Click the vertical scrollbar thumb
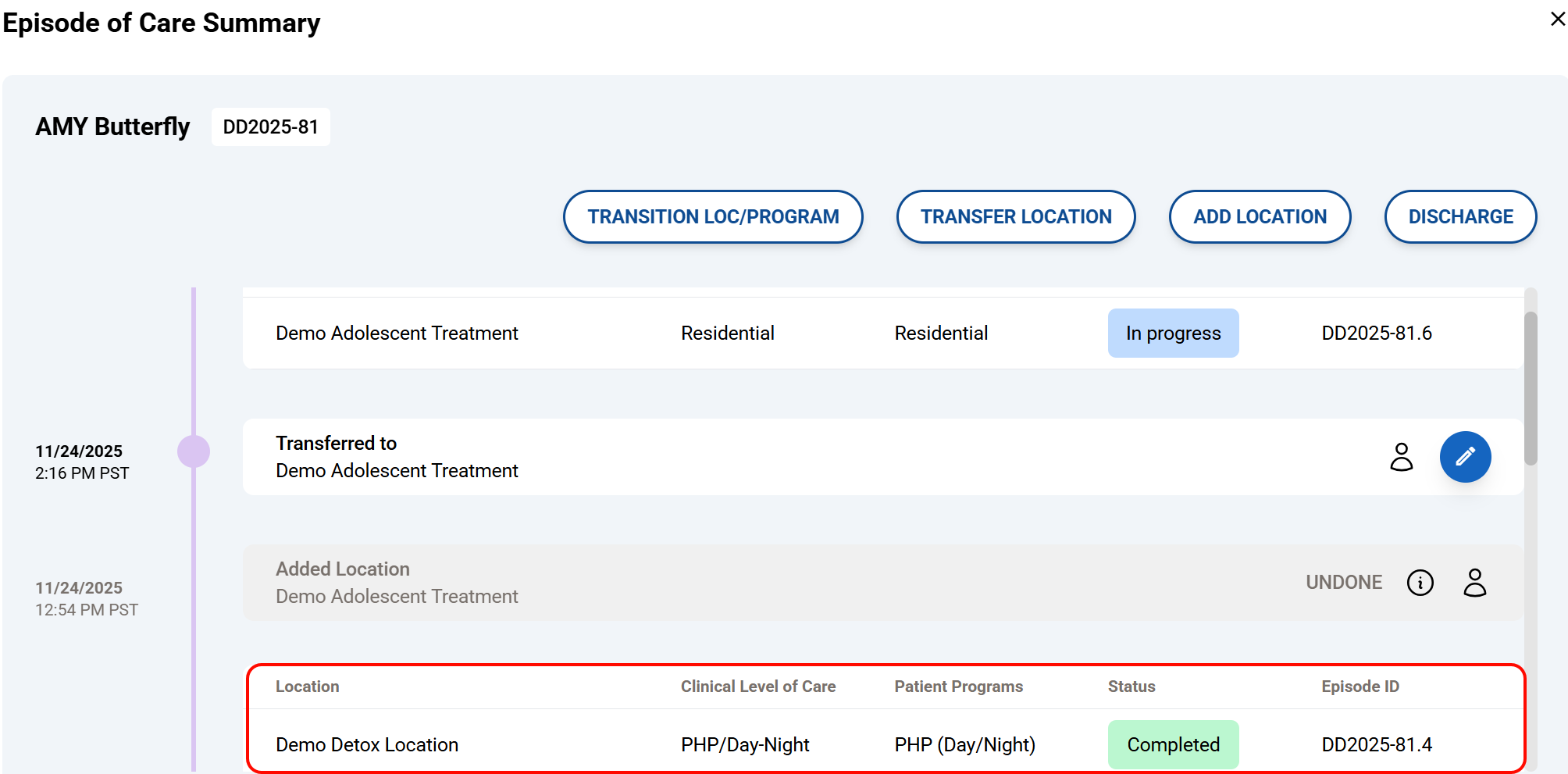The width and height of the screenshot is (1568, 774). click(x=1531, y=388)
